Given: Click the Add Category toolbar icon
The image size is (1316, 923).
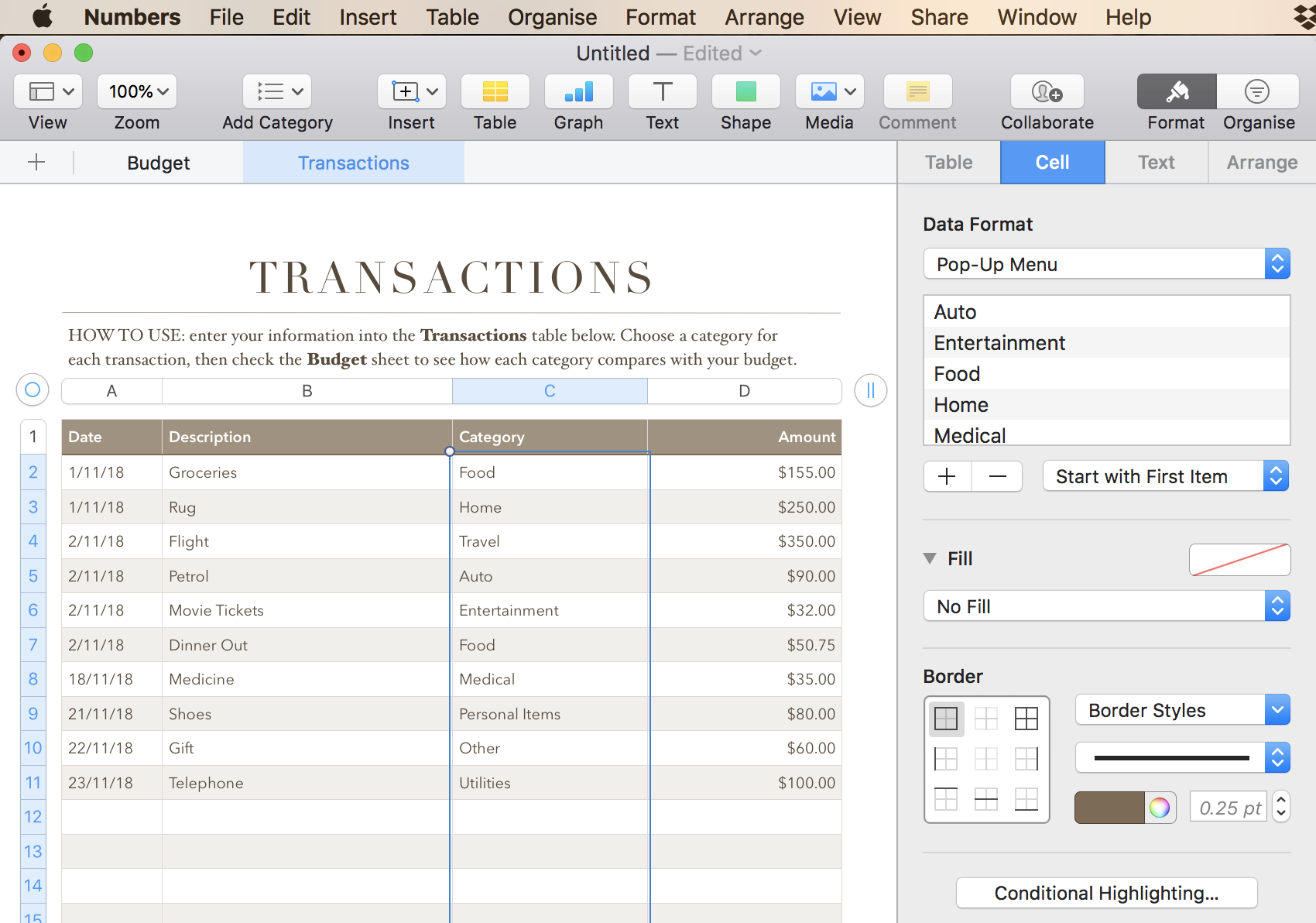Looking at the screenshot, I should point(277,91).
